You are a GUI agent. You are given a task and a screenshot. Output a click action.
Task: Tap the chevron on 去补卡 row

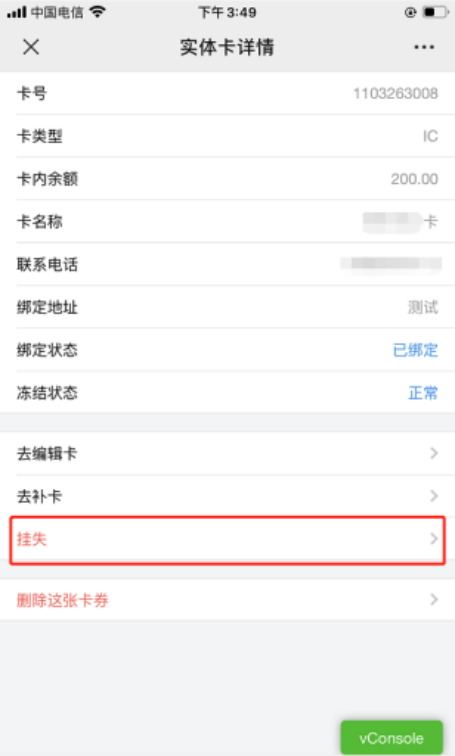tap(434, 496)
